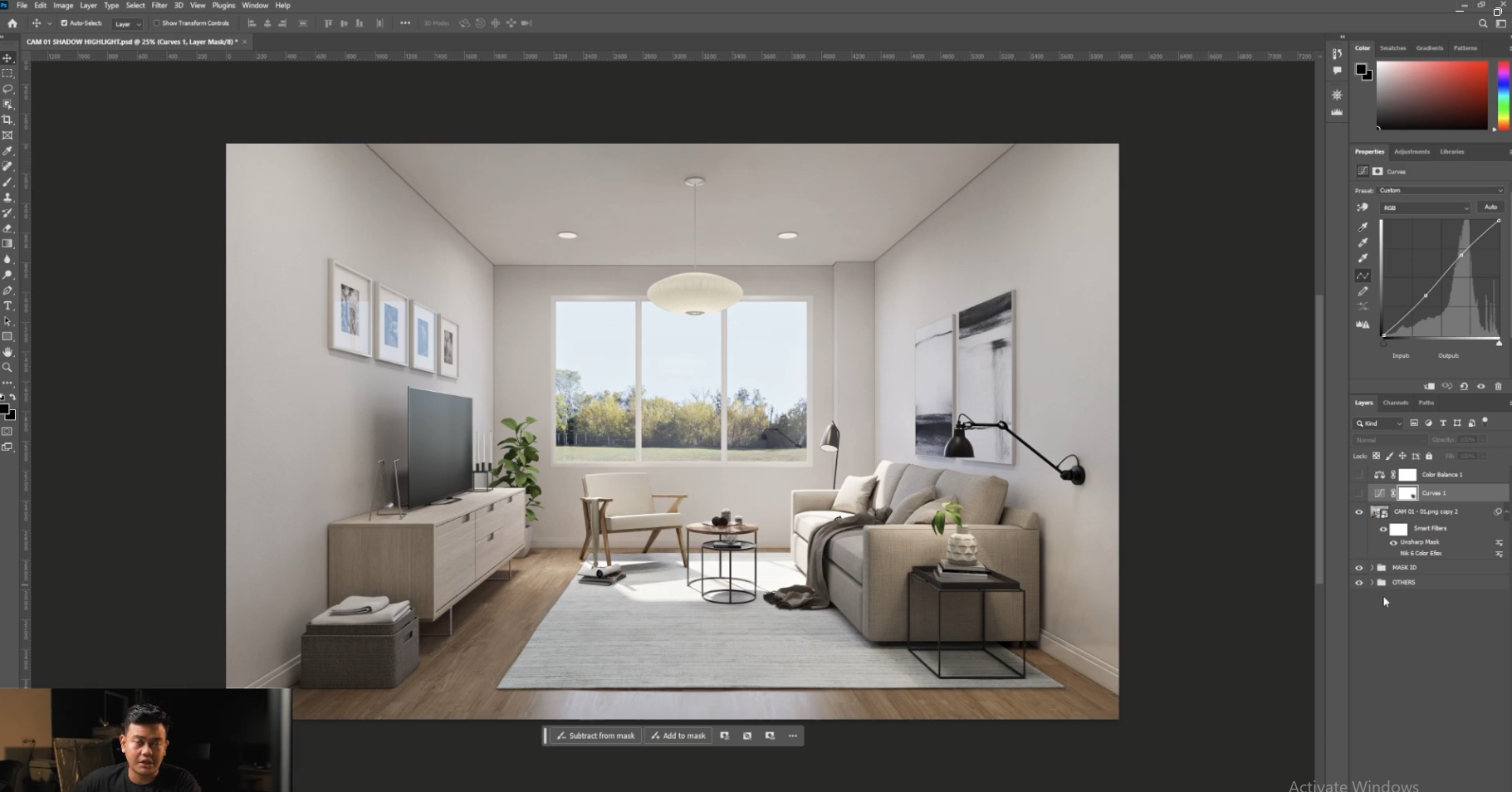This screenshot has height=792, width=1512.
Task: Click the Subtract from mask button
Action: [595, 736]
